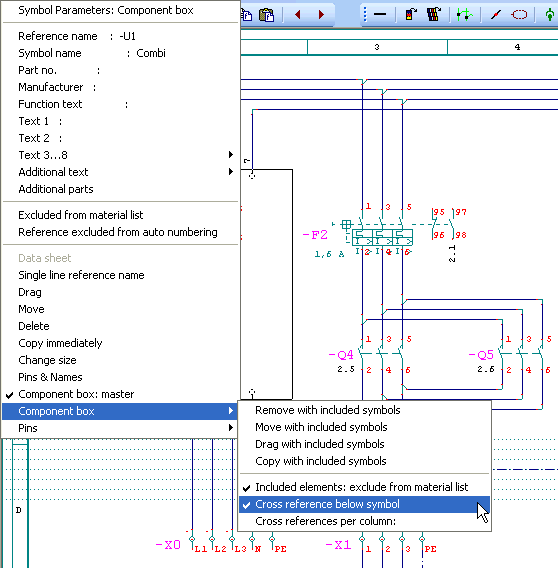Go to next page with right red arrow
558x568 pixels.
321,14
